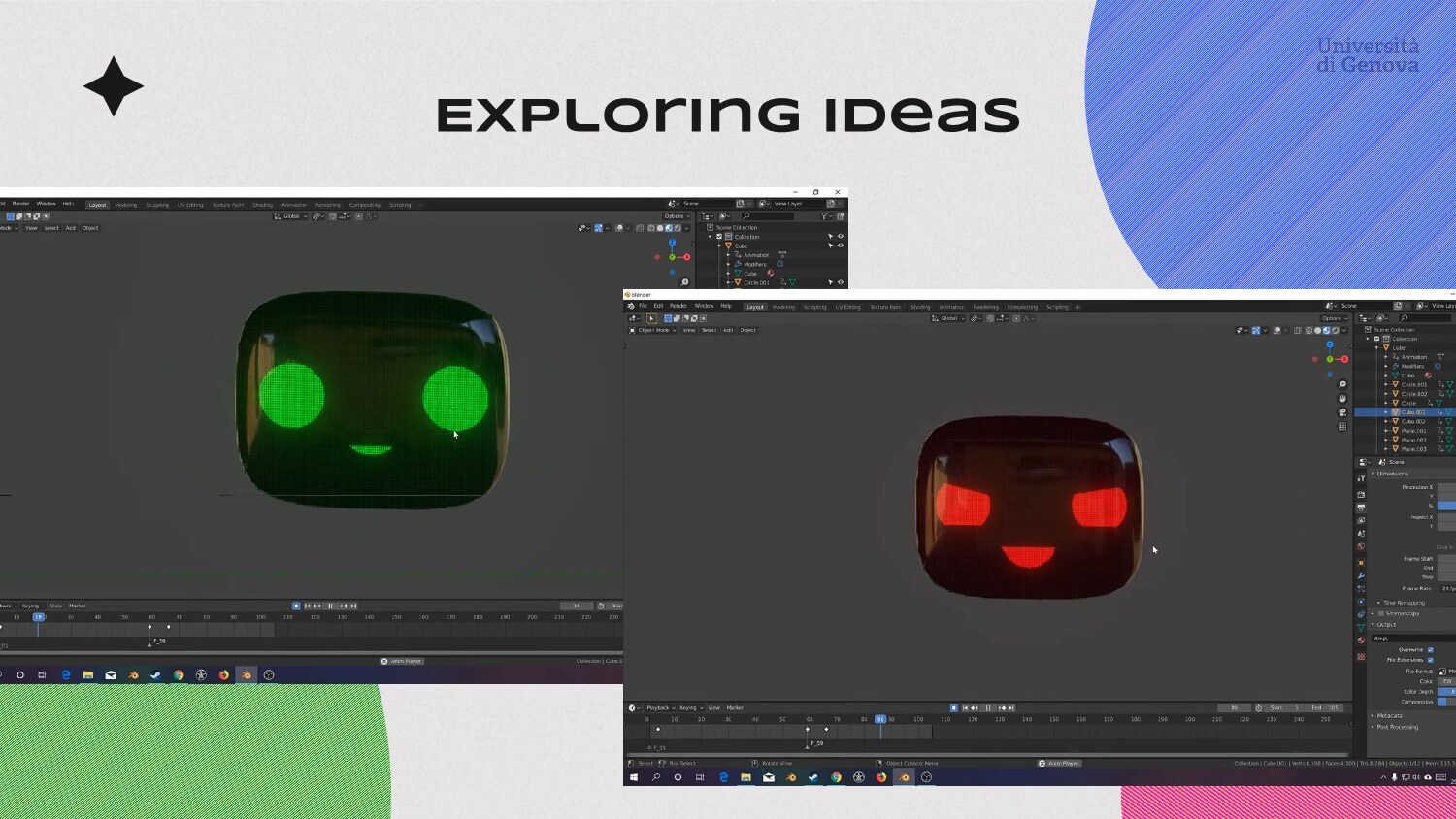Toggle the auto-keying record button in the timeline
Screen dimensions: 1456x819
click(954, 707)
